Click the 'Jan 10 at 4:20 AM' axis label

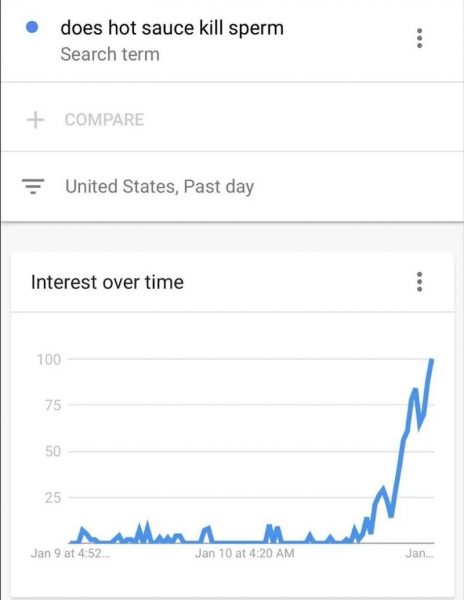[245, 553]
